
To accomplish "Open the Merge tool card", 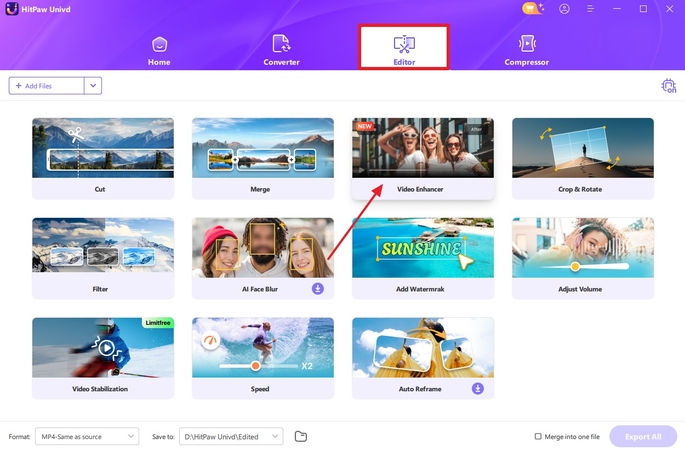I will click(263, 158).
